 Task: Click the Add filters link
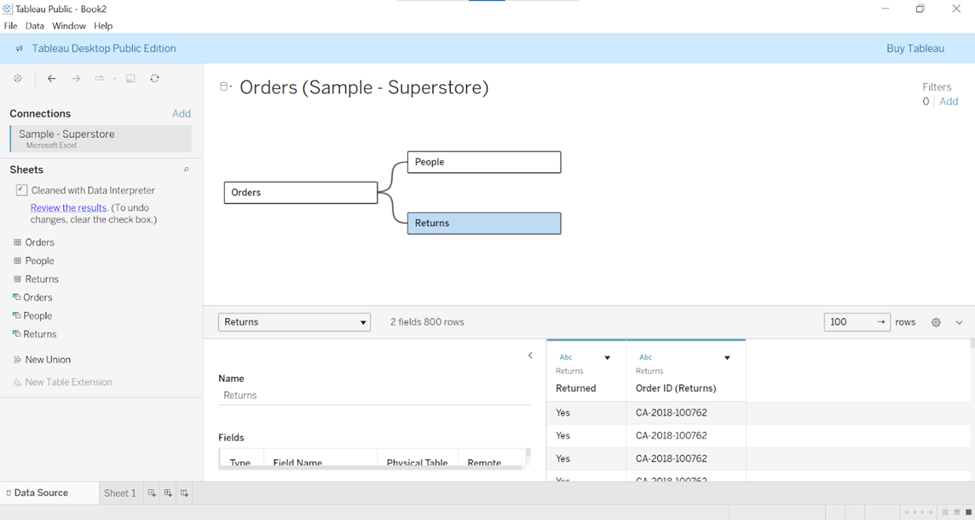pyautogui.click(x=948, y=101)
